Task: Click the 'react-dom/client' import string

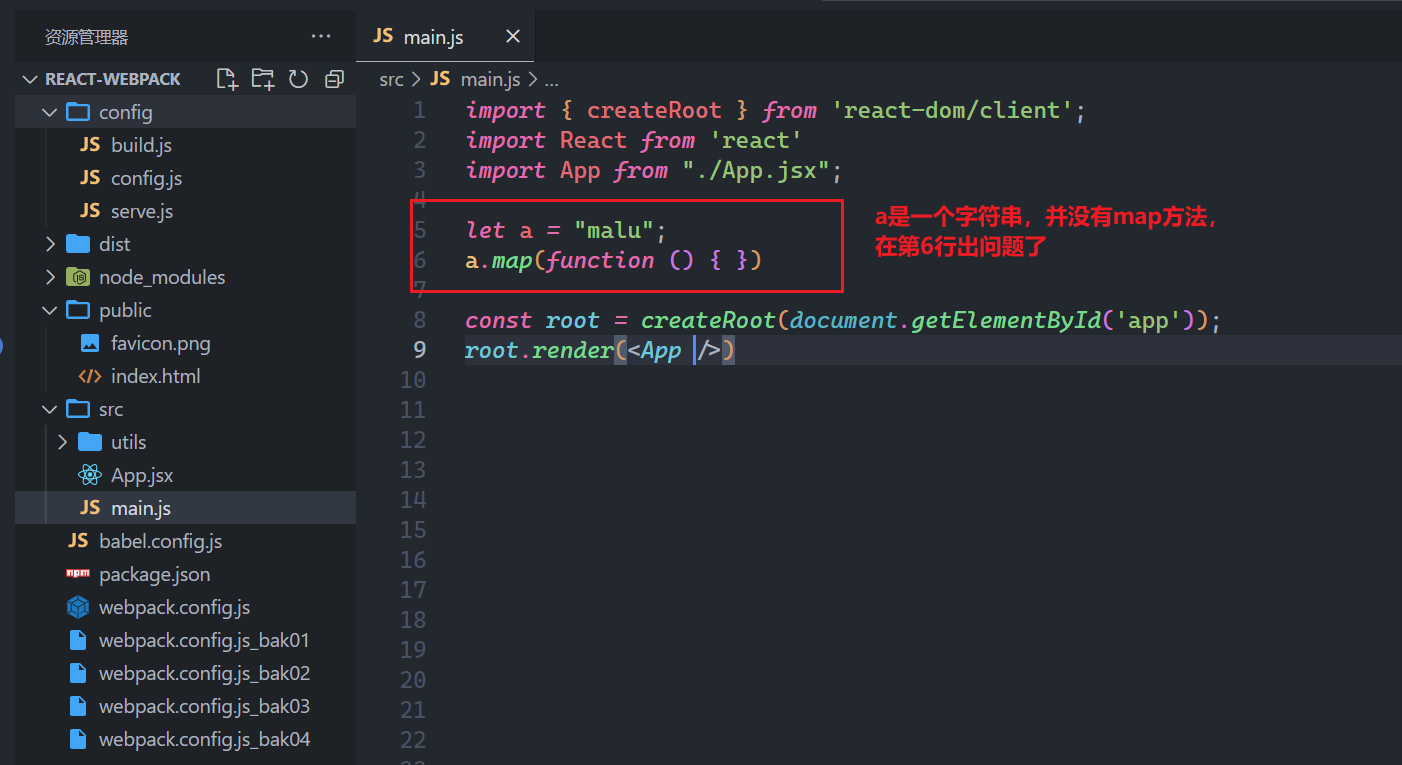Action: (x=953, y=110)
